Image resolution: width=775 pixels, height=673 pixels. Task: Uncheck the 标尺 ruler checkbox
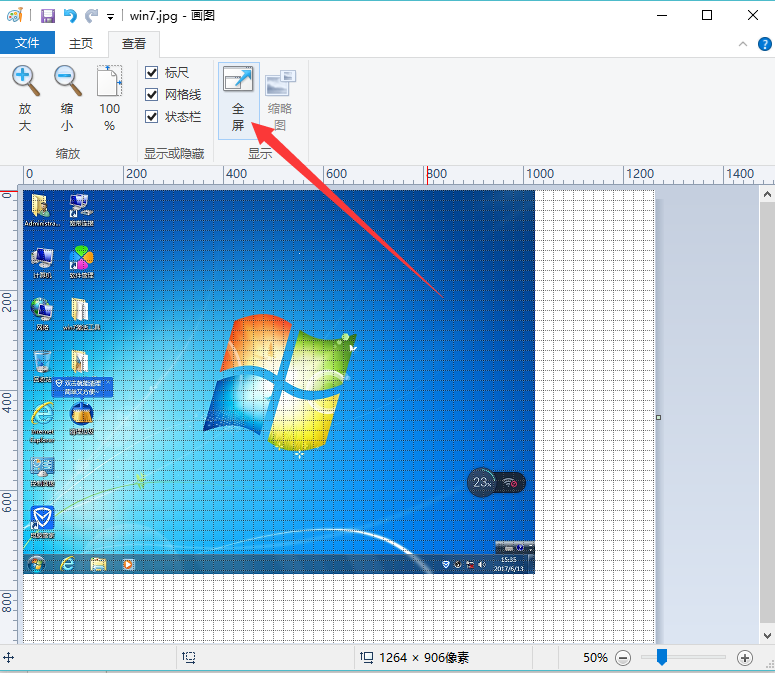click(152, 73)
